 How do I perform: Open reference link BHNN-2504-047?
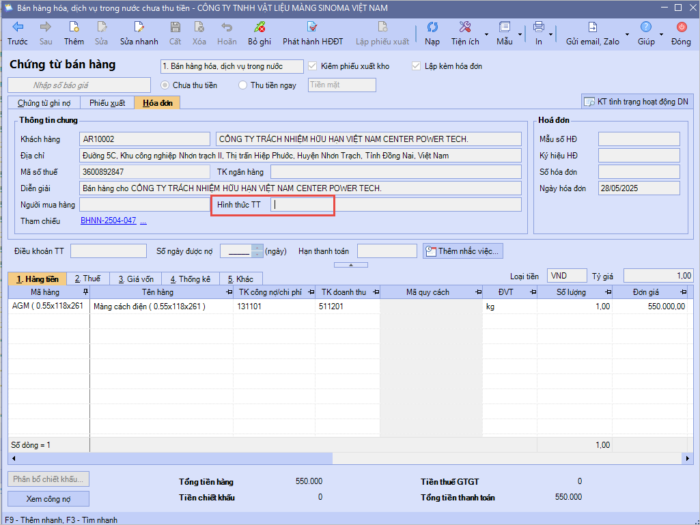pos(108,220)
